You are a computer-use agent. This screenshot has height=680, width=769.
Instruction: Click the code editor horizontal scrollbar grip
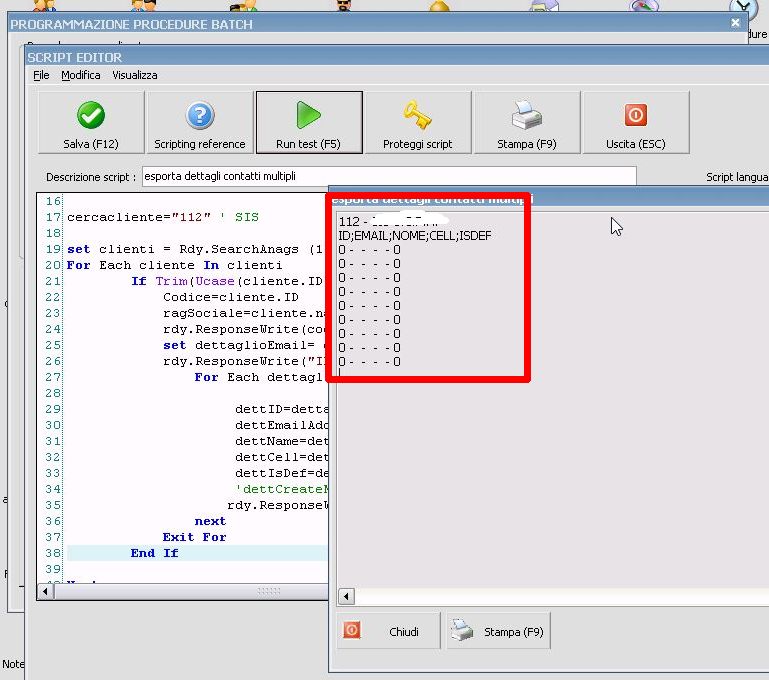pyautogui.click(x=269, y=591)
